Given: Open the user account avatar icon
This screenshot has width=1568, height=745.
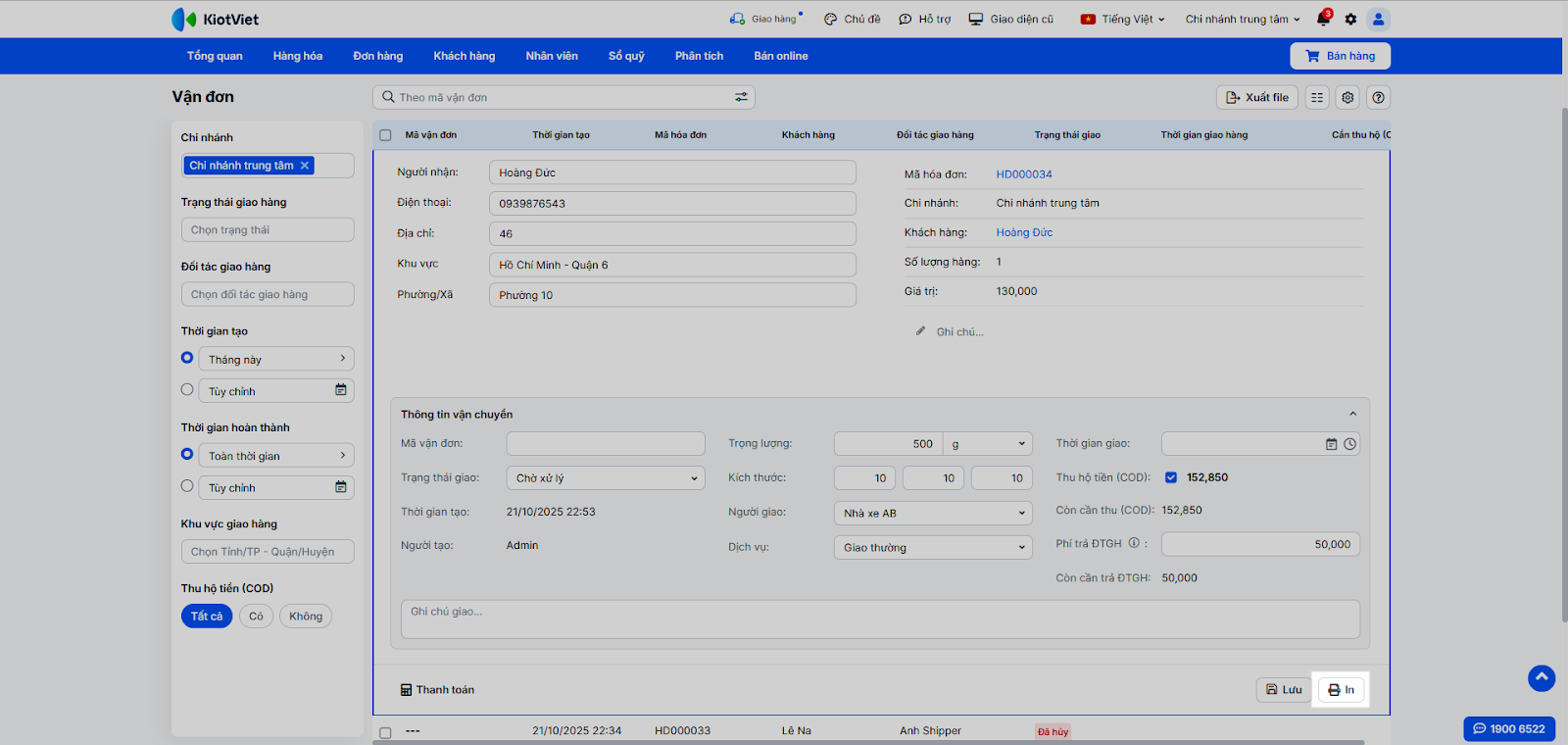Looking at the screenshot, I should (1378, 20).
